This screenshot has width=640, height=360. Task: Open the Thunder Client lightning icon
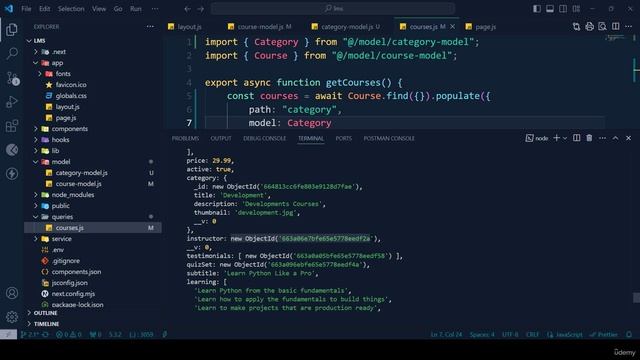(12, 173)
